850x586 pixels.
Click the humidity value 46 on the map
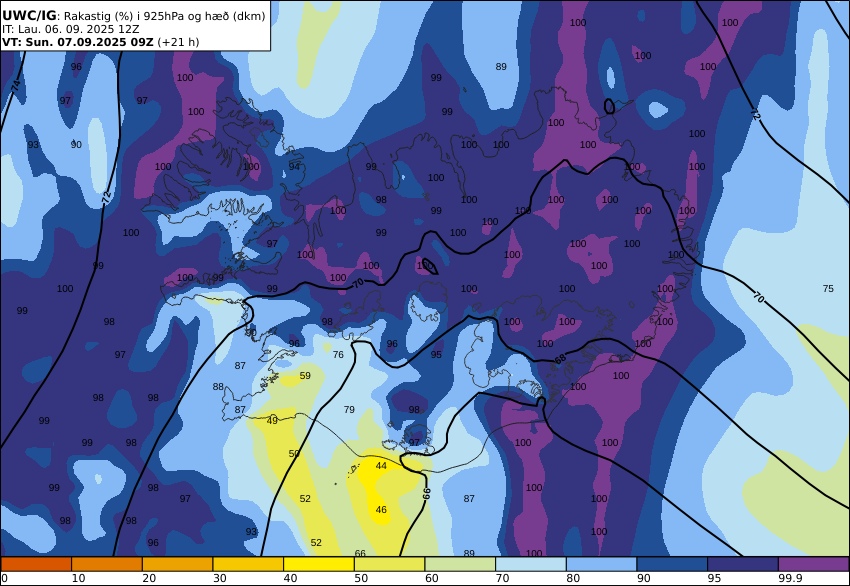[381, 510]
